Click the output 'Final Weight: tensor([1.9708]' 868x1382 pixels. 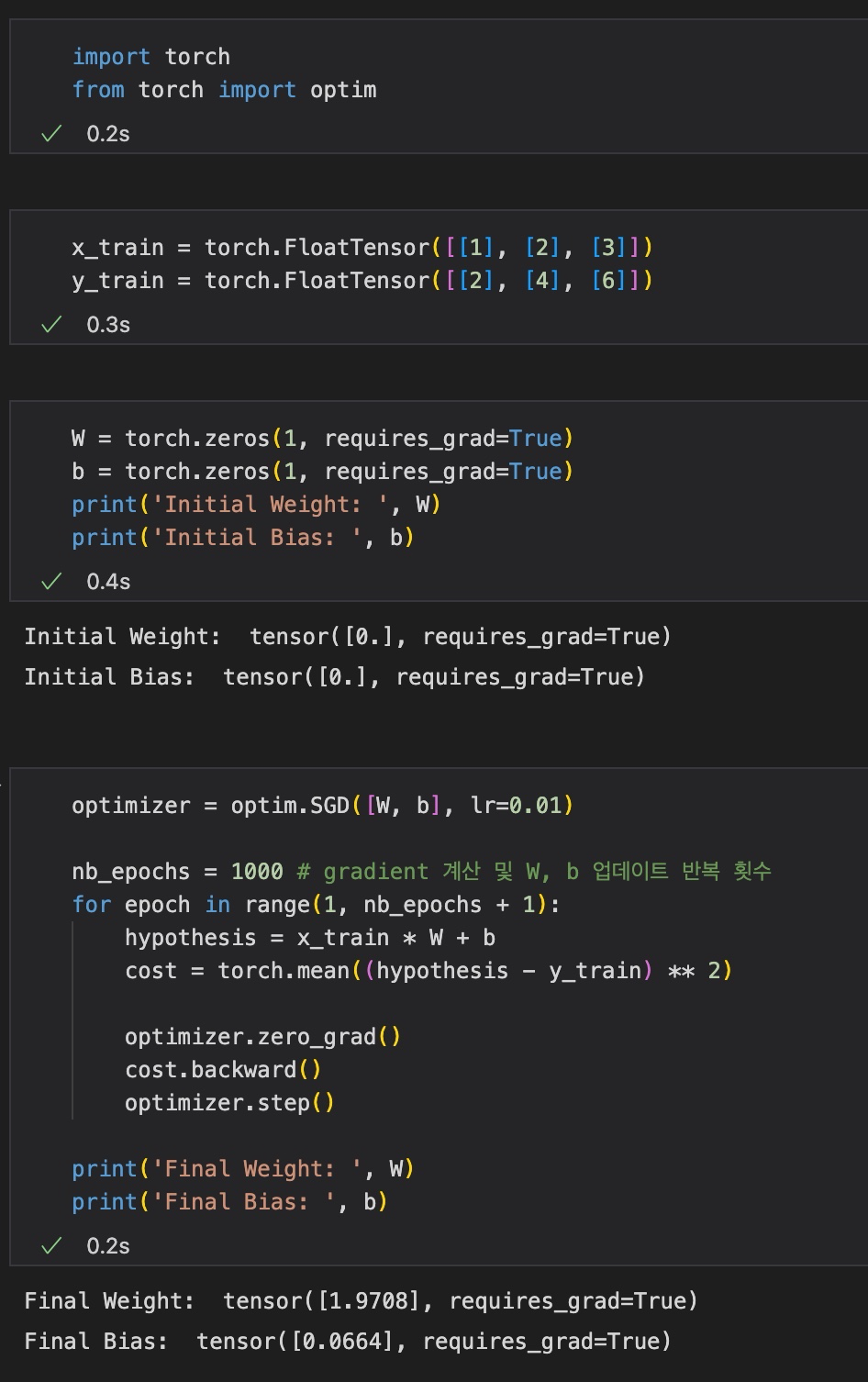[362, 1301]
